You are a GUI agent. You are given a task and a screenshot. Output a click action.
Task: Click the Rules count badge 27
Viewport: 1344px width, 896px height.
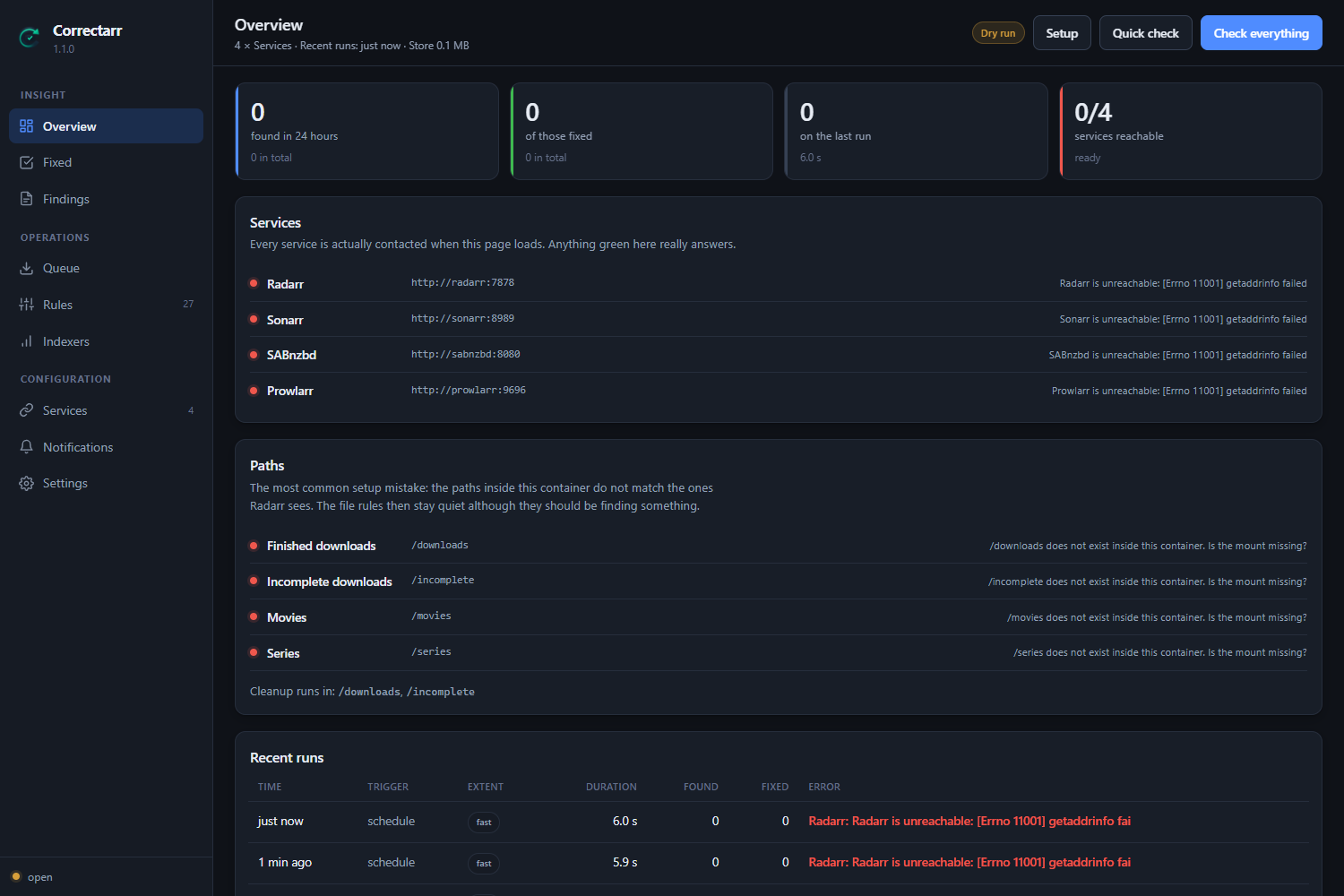click(188, 304)
